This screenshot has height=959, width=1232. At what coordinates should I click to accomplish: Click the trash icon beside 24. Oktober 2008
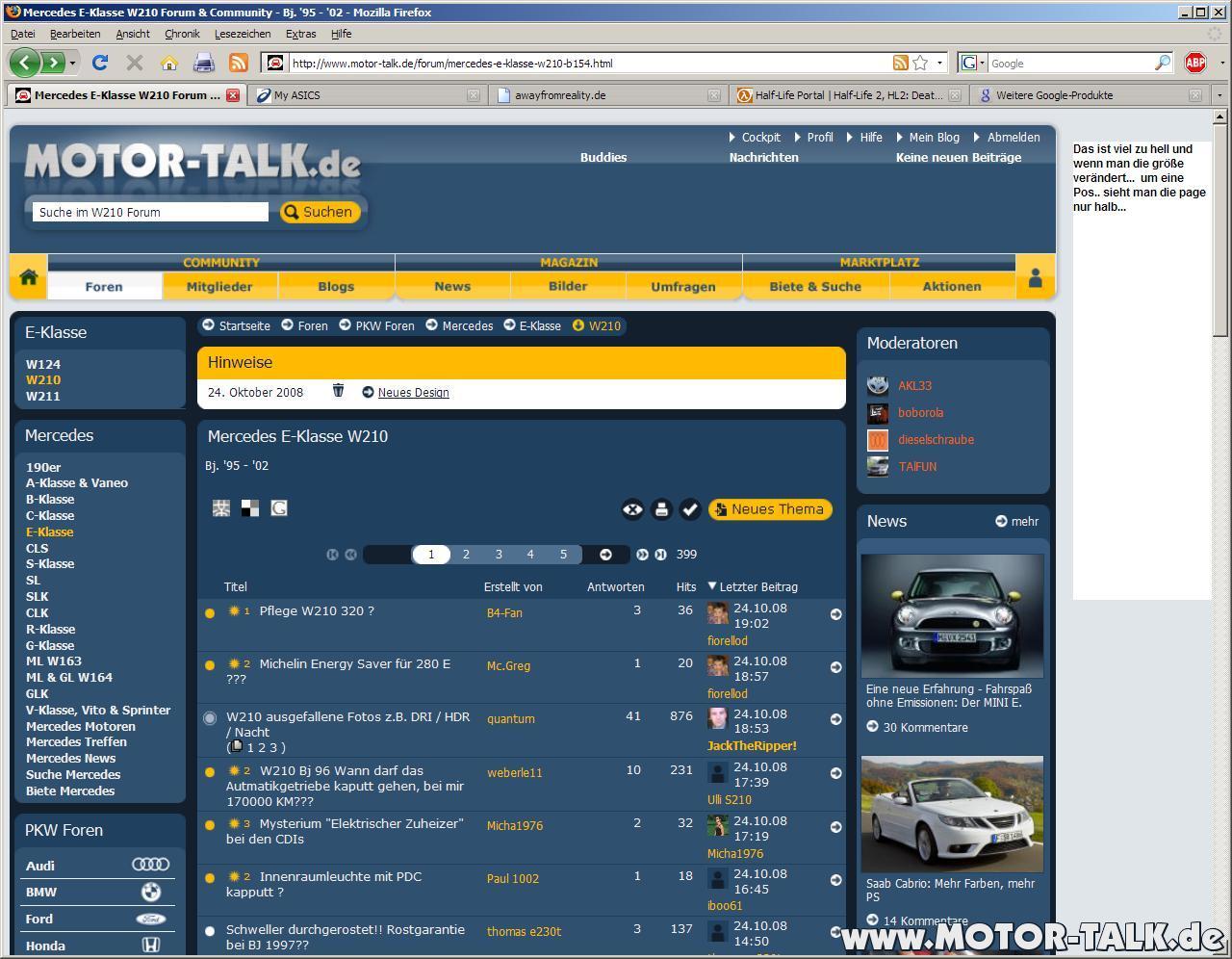pos(338,391)
